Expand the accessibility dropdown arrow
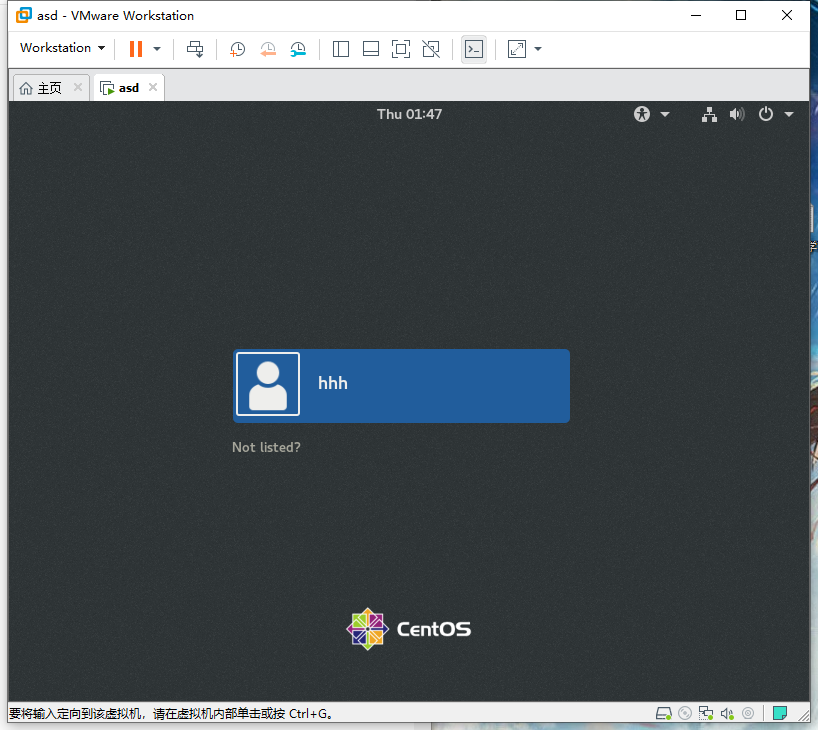Screen dimensions: 818x730 click(665, 114)
